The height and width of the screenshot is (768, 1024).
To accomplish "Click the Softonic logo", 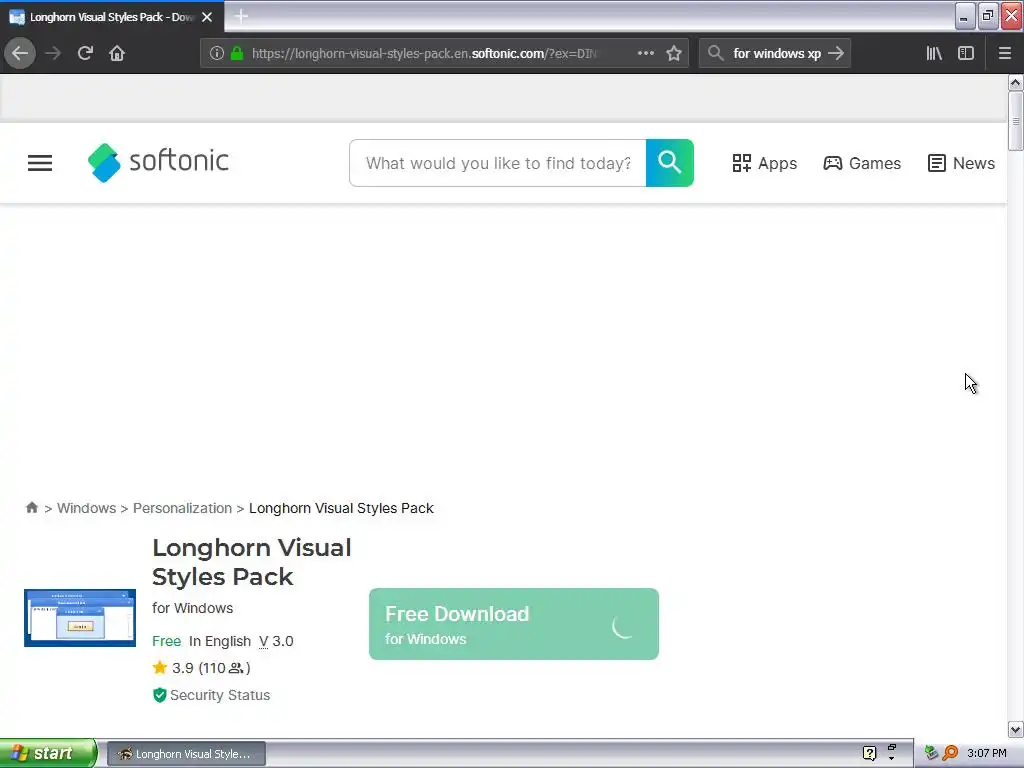I will coord(158,162).
